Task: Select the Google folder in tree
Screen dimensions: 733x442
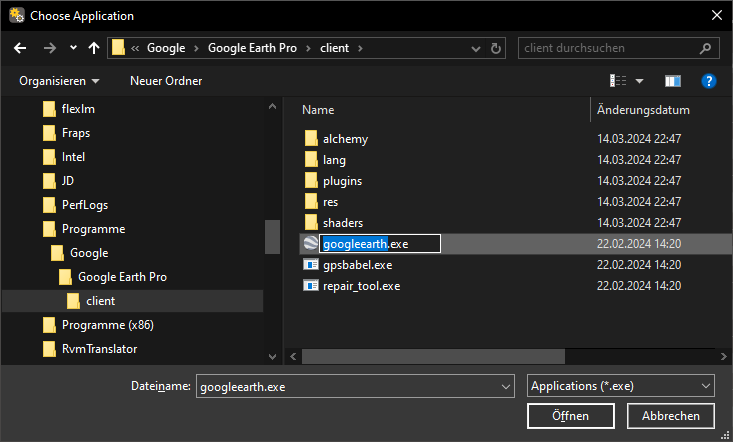Action: [89, 253]
